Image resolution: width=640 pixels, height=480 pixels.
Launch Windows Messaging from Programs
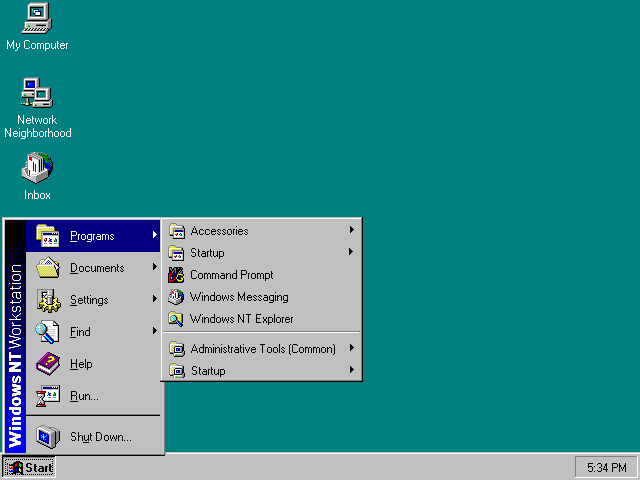[261, 297]
